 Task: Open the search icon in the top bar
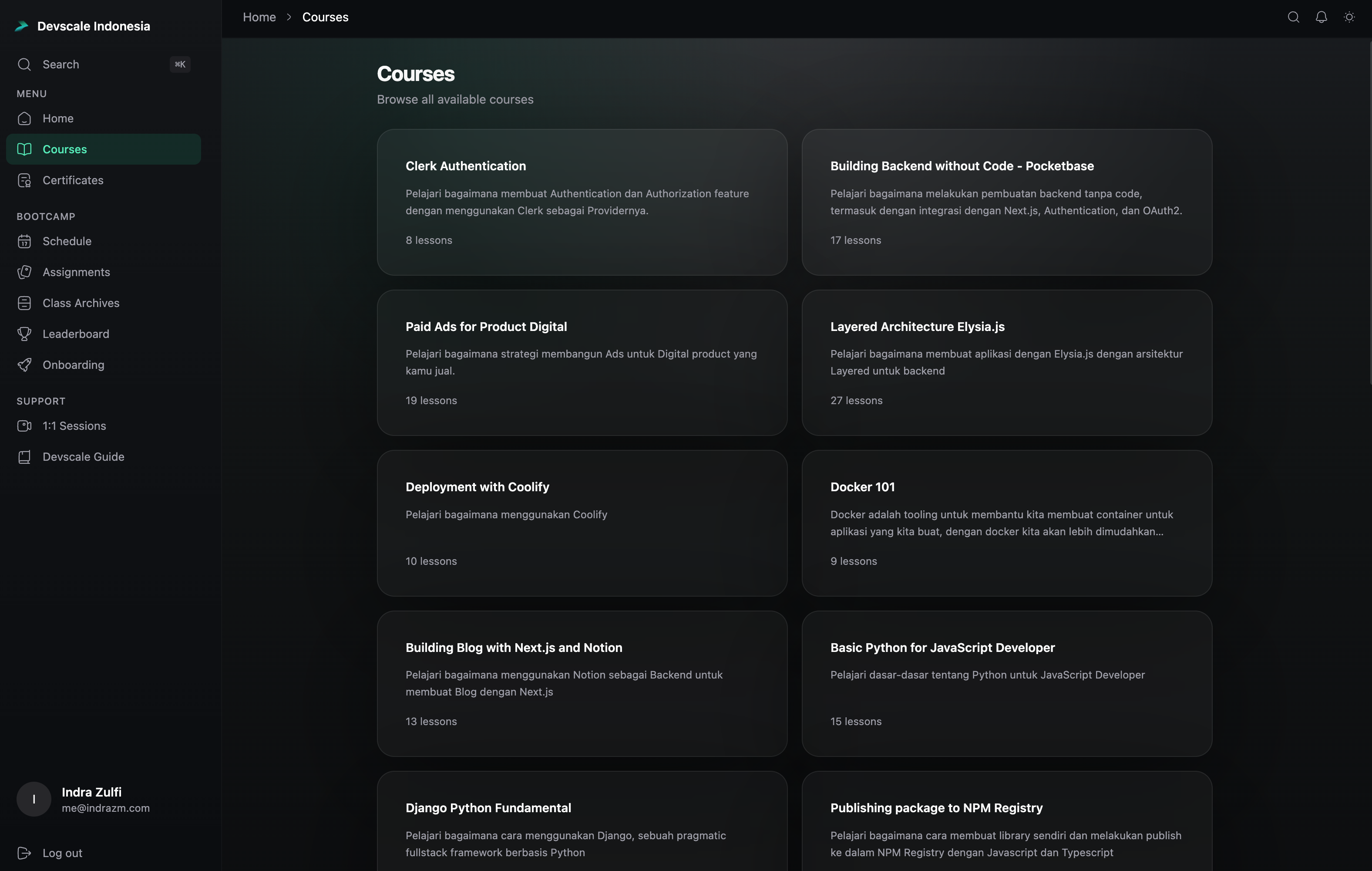pos(1293,17)
